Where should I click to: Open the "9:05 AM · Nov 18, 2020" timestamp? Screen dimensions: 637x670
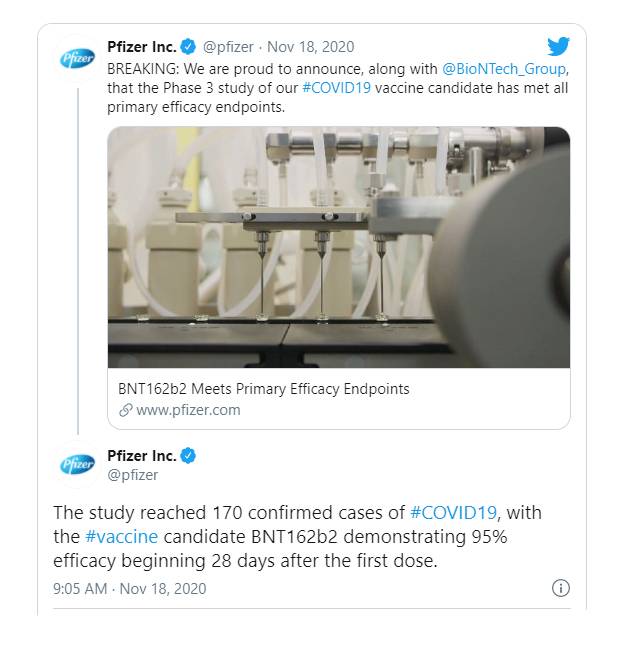129,588
